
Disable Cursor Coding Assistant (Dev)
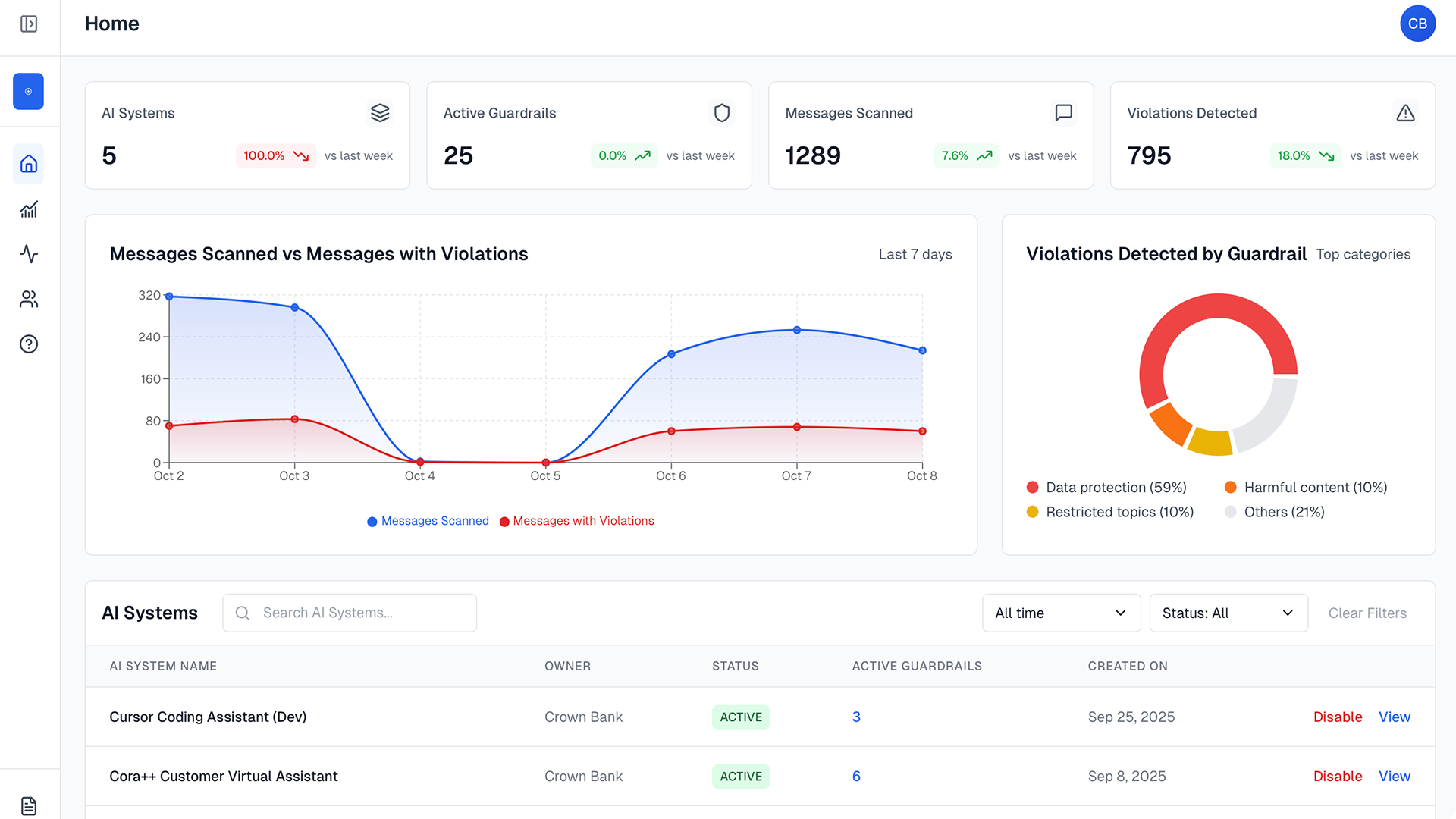[x=1337, y=717]
